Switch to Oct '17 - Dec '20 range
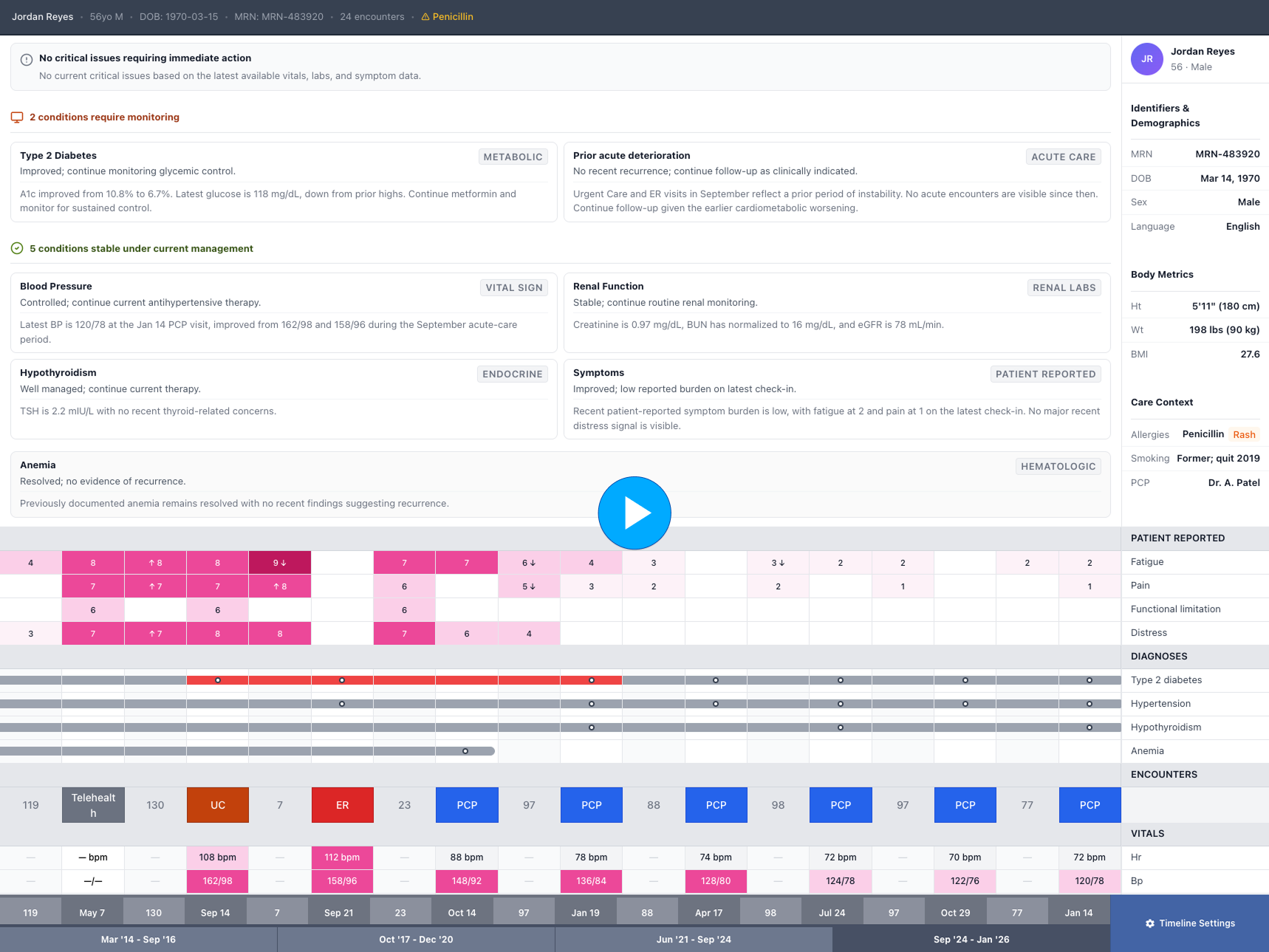 point(416,939)
